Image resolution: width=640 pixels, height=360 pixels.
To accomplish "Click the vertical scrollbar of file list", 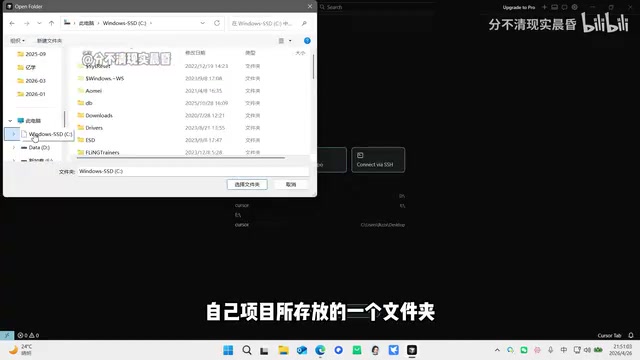I will coord(313,67).
